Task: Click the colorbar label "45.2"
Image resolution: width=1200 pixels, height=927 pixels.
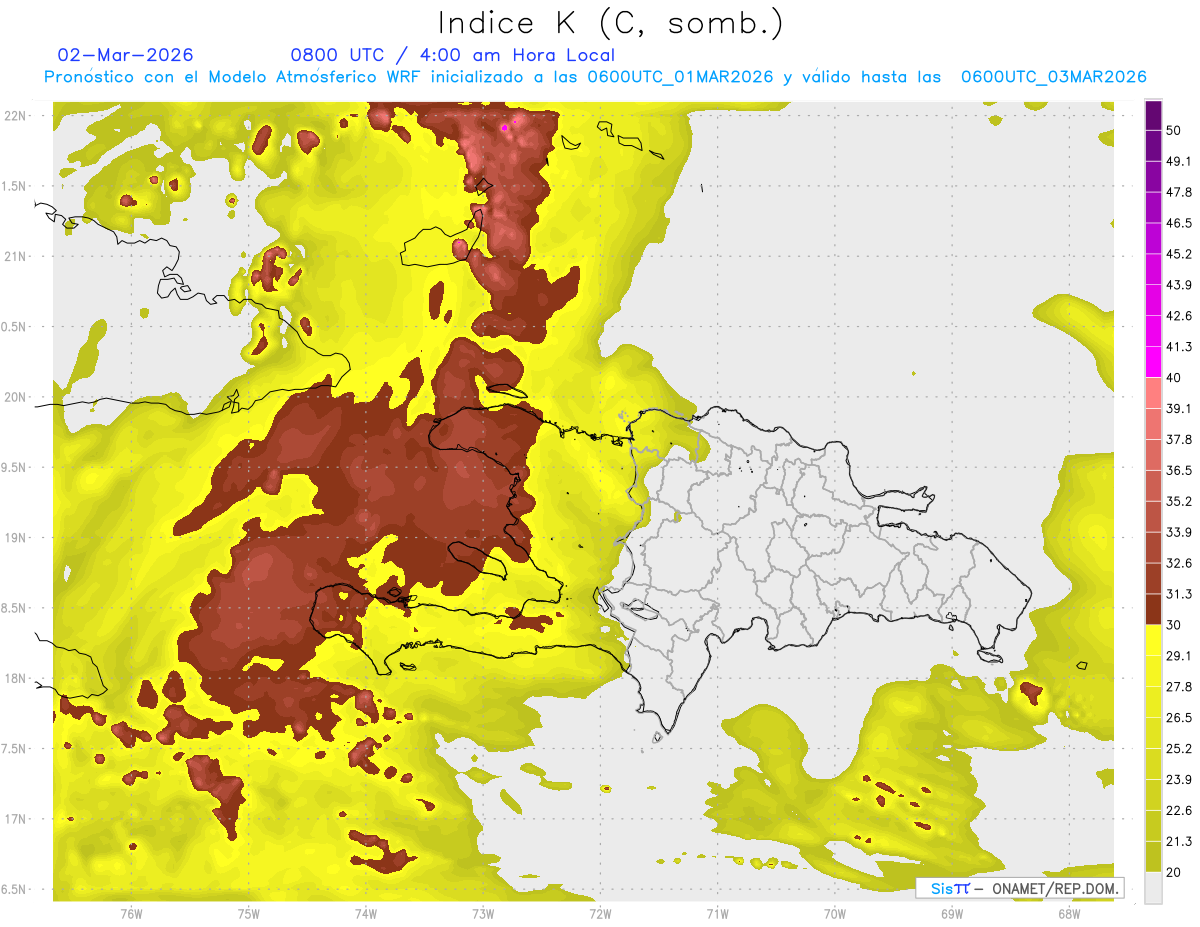Action: point(1179,254)
